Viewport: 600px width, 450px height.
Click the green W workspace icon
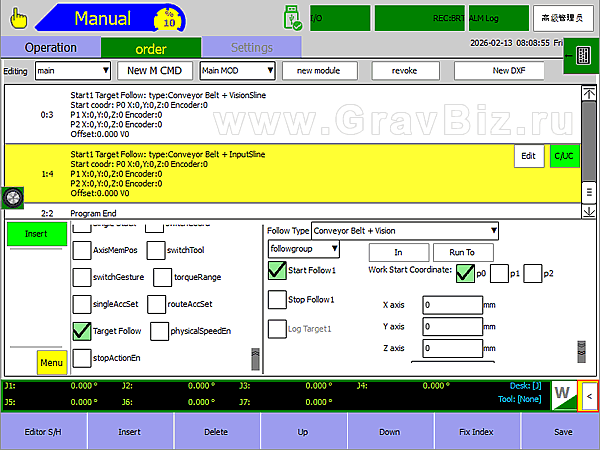(x=562, y=397)
